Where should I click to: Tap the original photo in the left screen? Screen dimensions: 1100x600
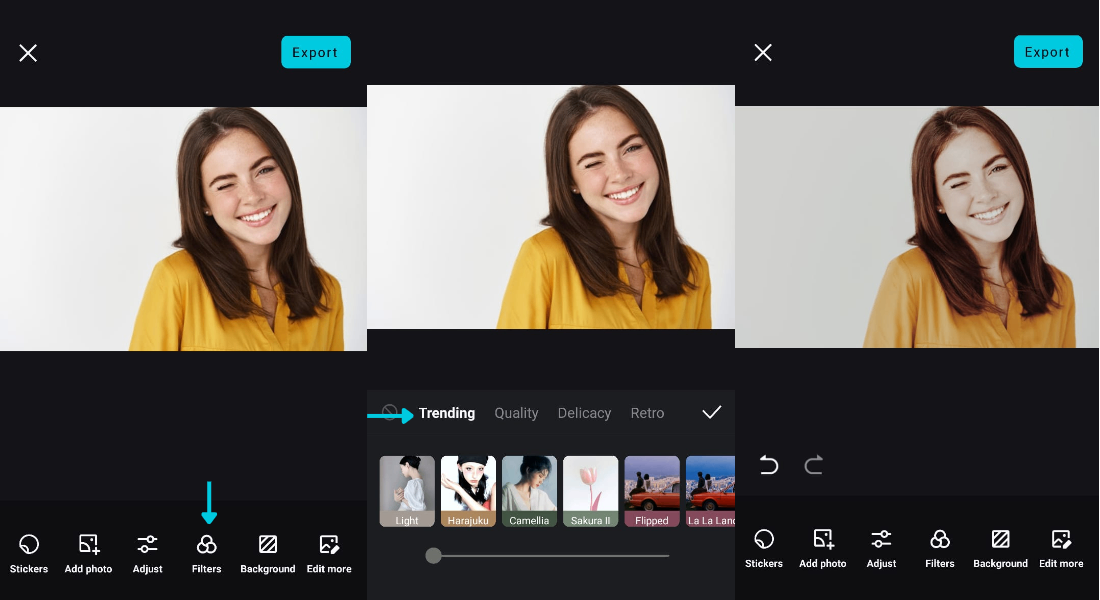point(183,229)
